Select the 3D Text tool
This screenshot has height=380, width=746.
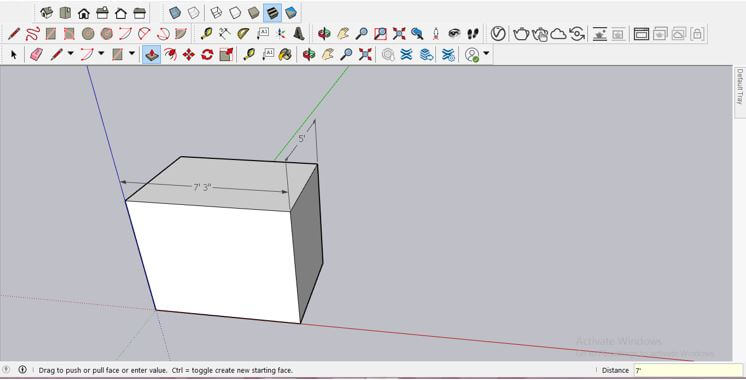click(299, 34)
